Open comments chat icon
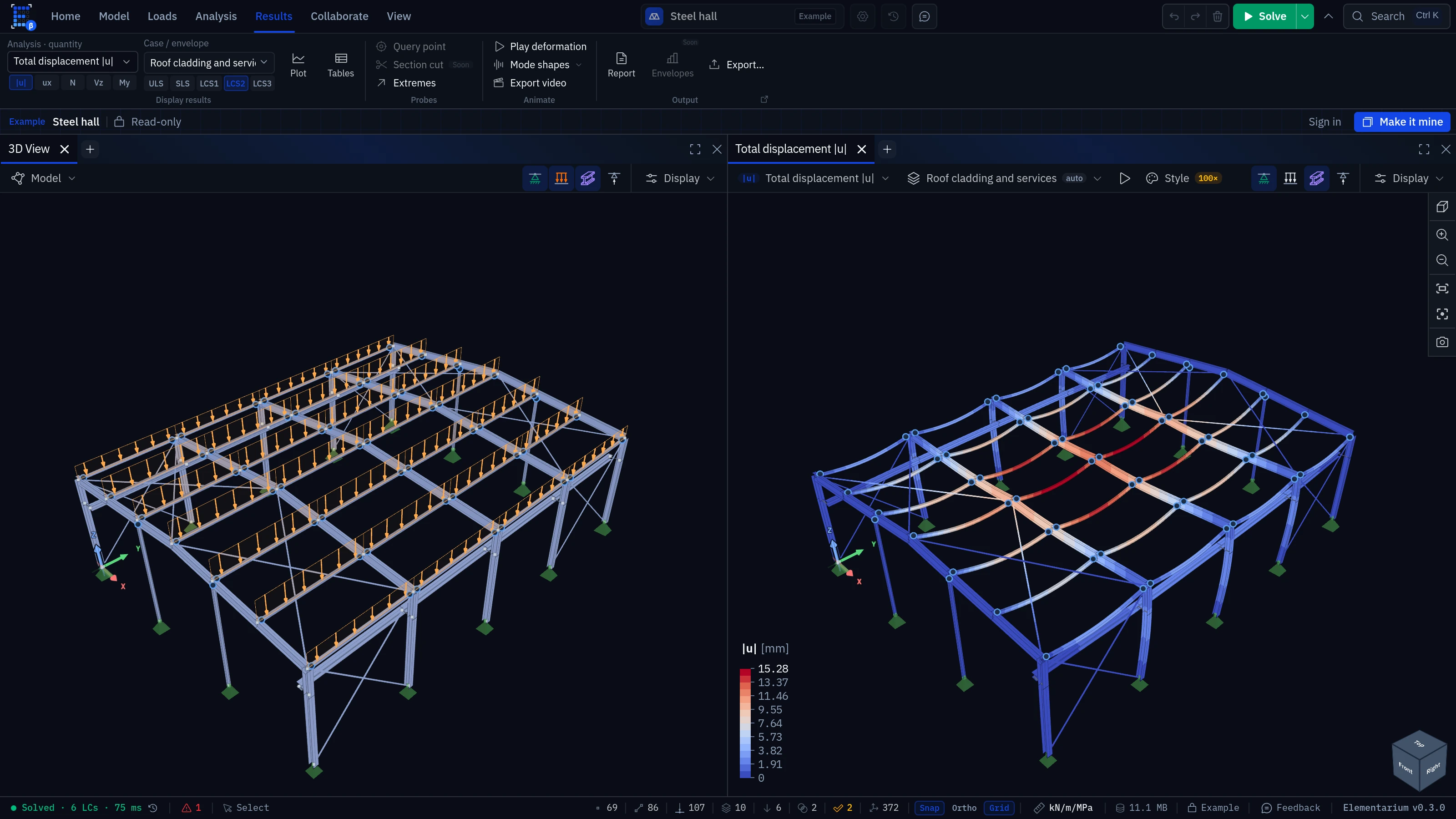The image size is (1456, 819). coord(925,16)
